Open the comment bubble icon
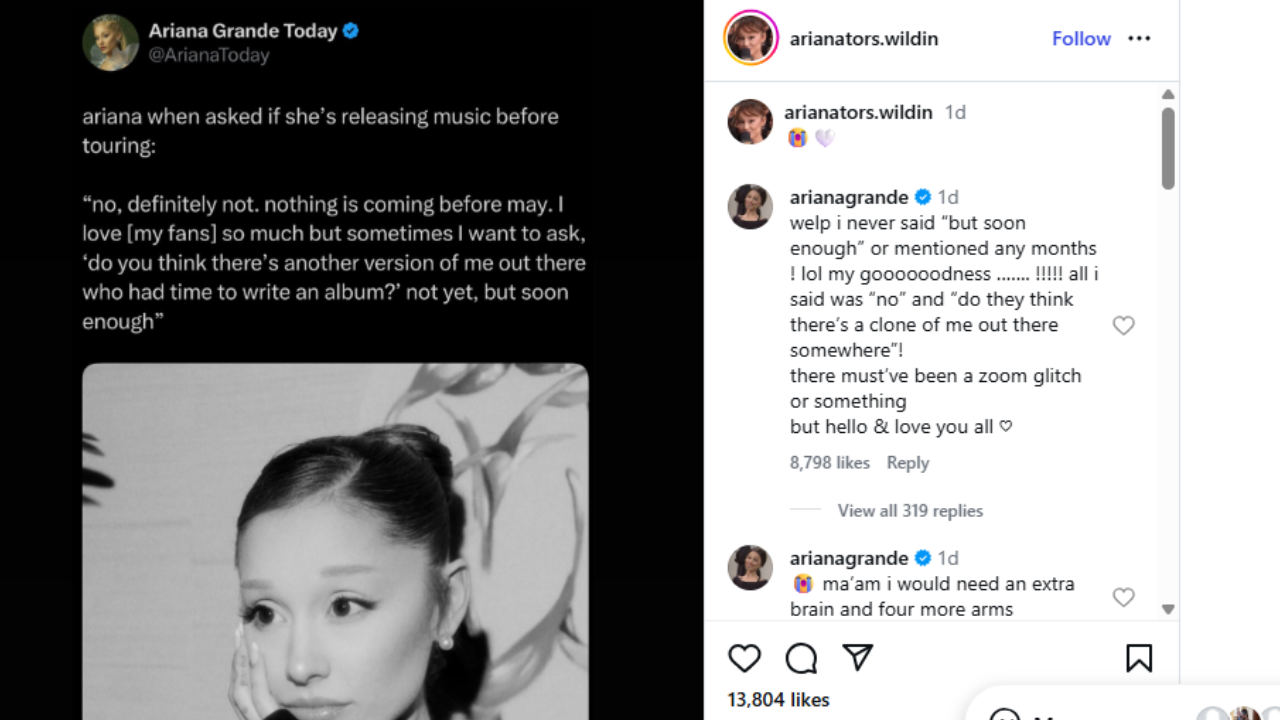 (800, 658)
